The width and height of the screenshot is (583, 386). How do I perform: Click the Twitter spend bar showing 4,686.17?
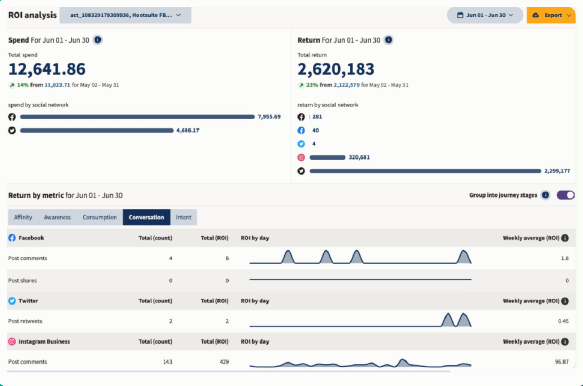[x=97, y=131]
